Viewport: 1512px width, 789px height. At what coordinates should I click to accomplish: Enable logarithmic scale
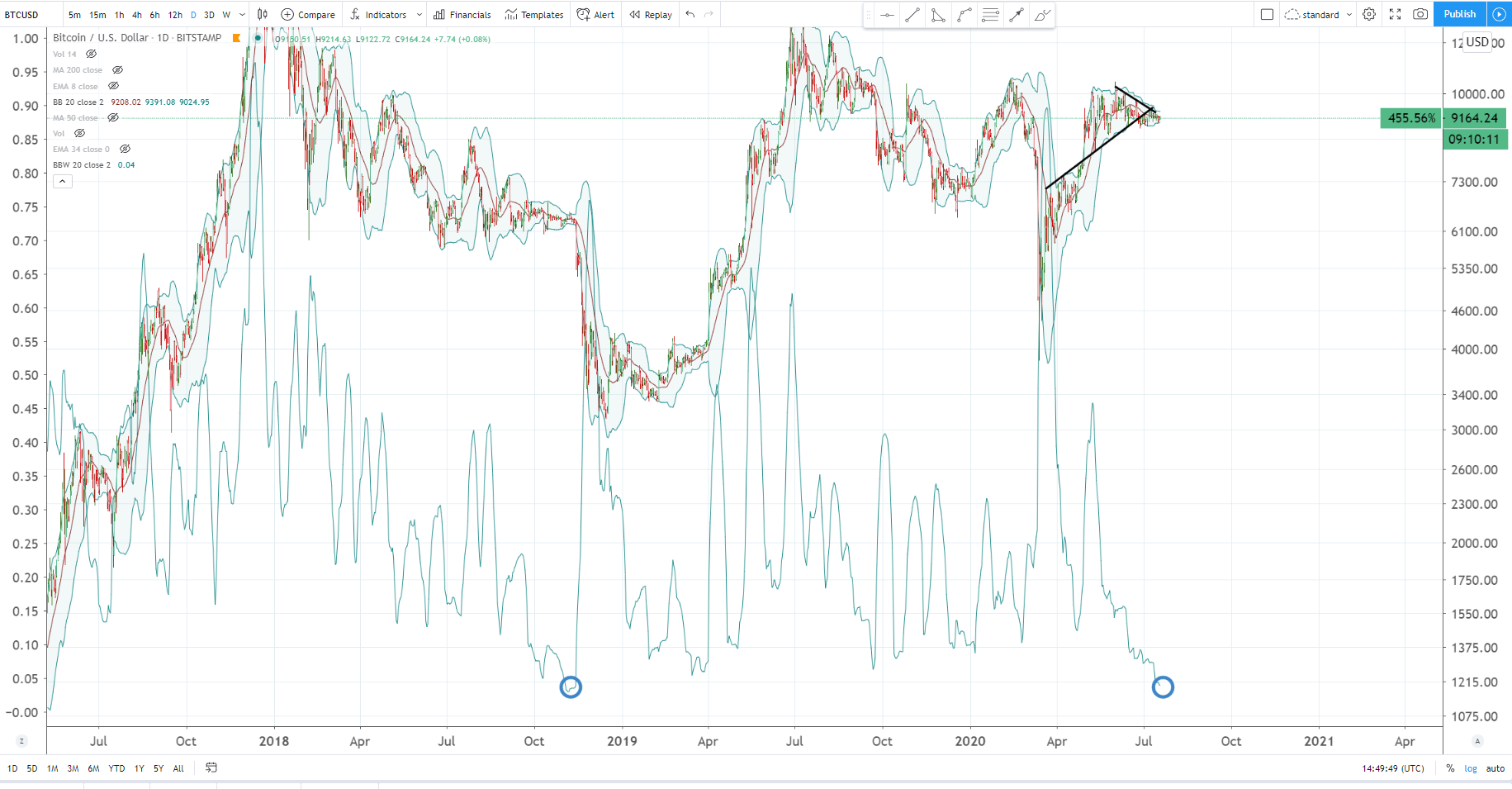(x=1471, y=768)
